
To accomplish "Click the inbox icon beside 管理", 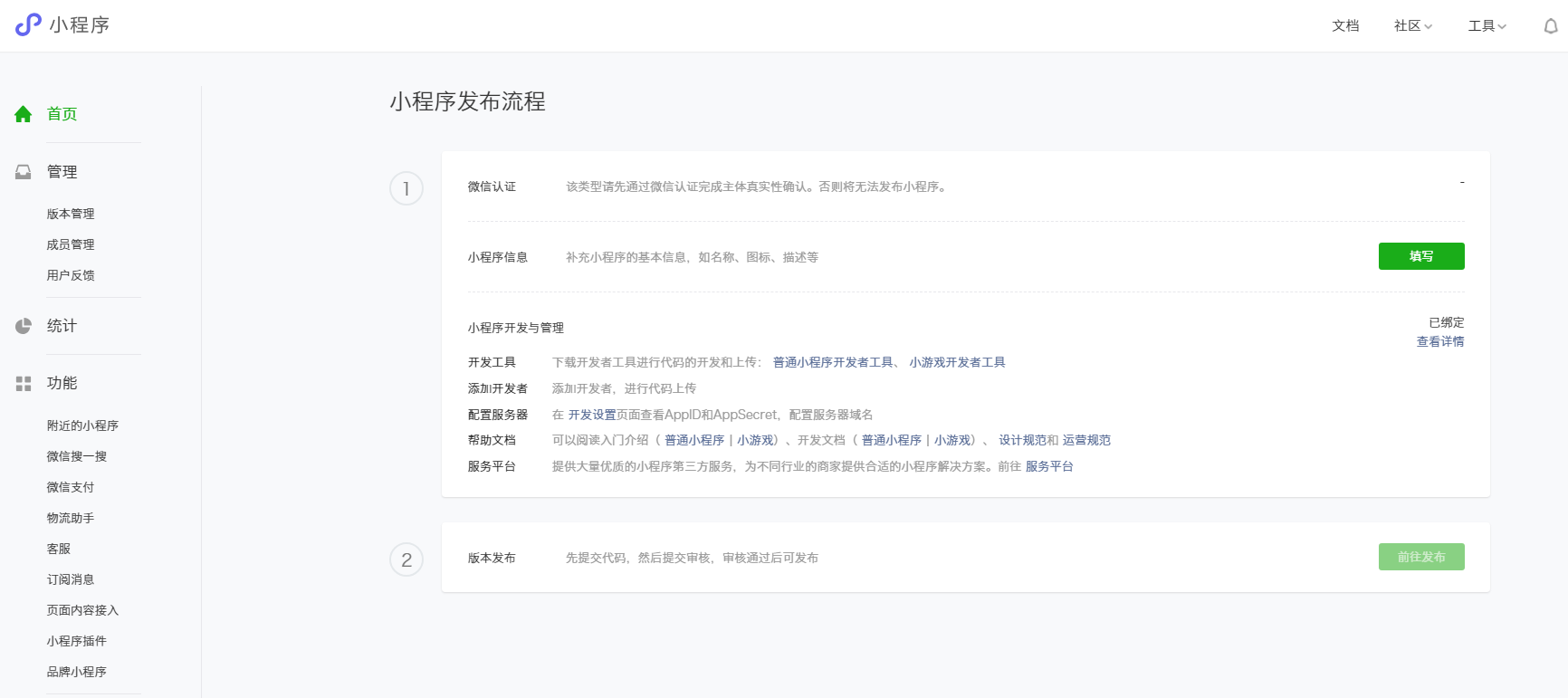I will click(x=24, y=172).
